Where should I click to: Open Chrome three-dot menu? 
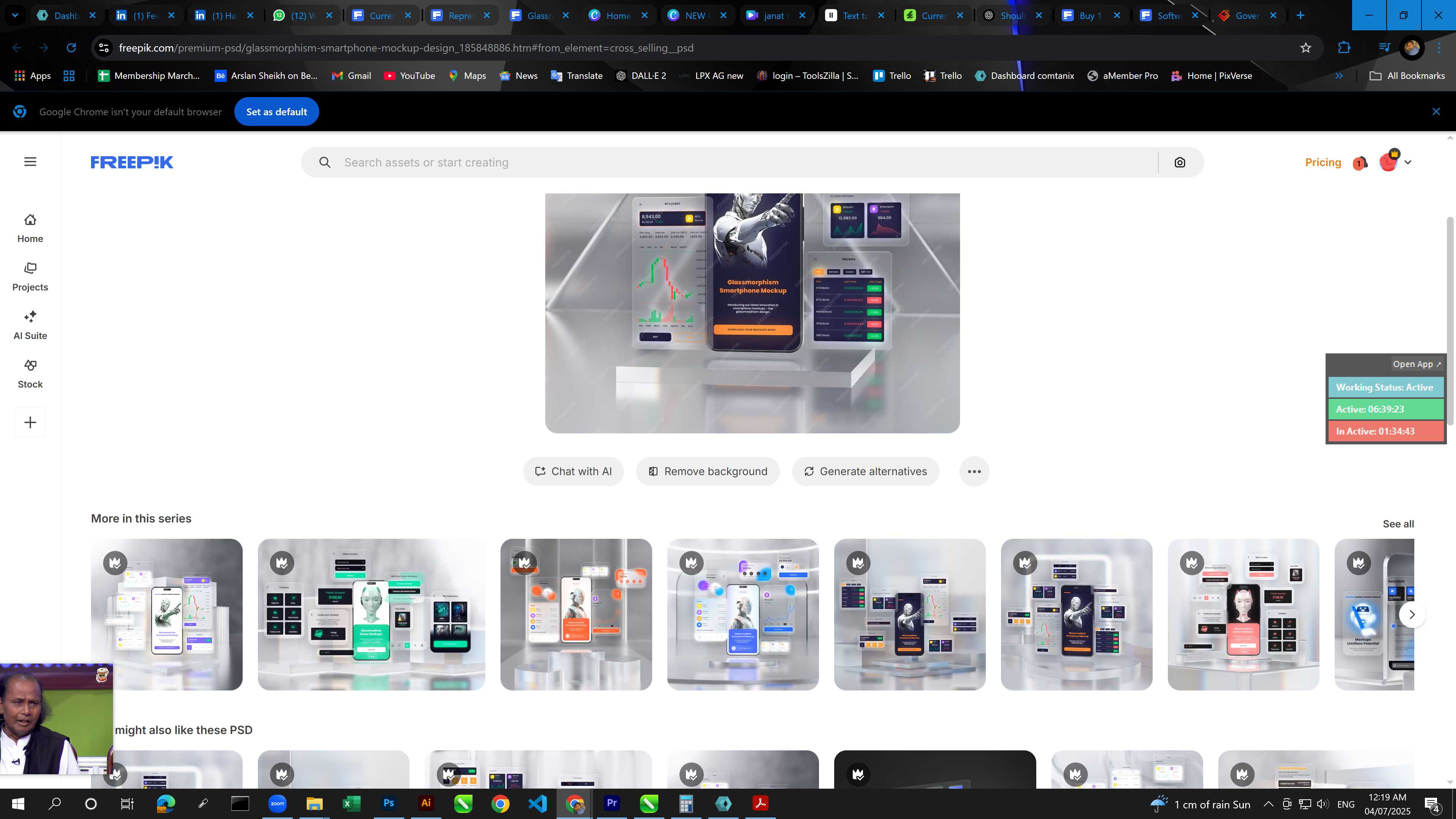coord(1440,48)
